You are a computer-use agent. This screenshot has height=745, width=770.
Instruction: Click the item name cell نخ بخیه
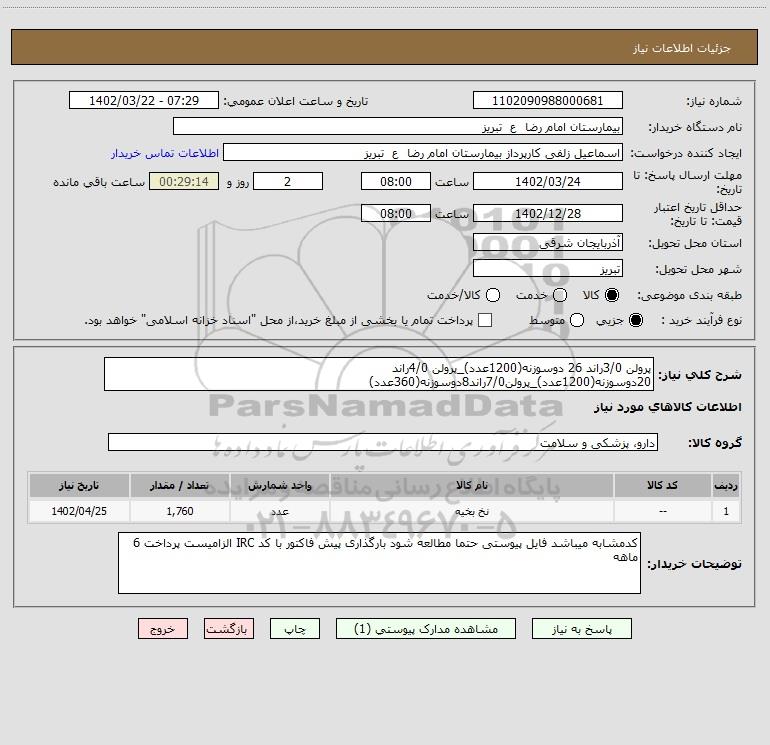click(472, 511)
